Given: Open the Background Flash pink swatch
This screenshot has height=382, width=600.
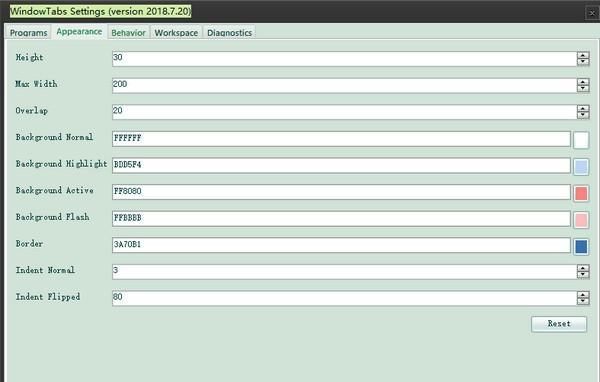Looking at the screenshot, I should click(x=581, y=220).
